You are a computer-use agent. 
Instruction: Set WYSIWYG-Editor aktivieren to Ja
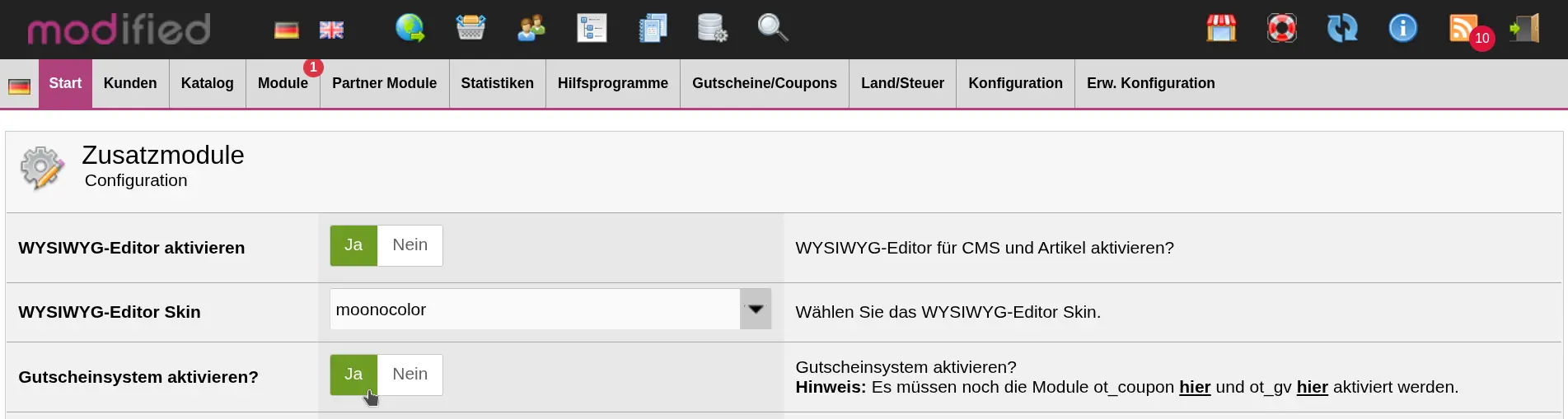tap(353, 245)
